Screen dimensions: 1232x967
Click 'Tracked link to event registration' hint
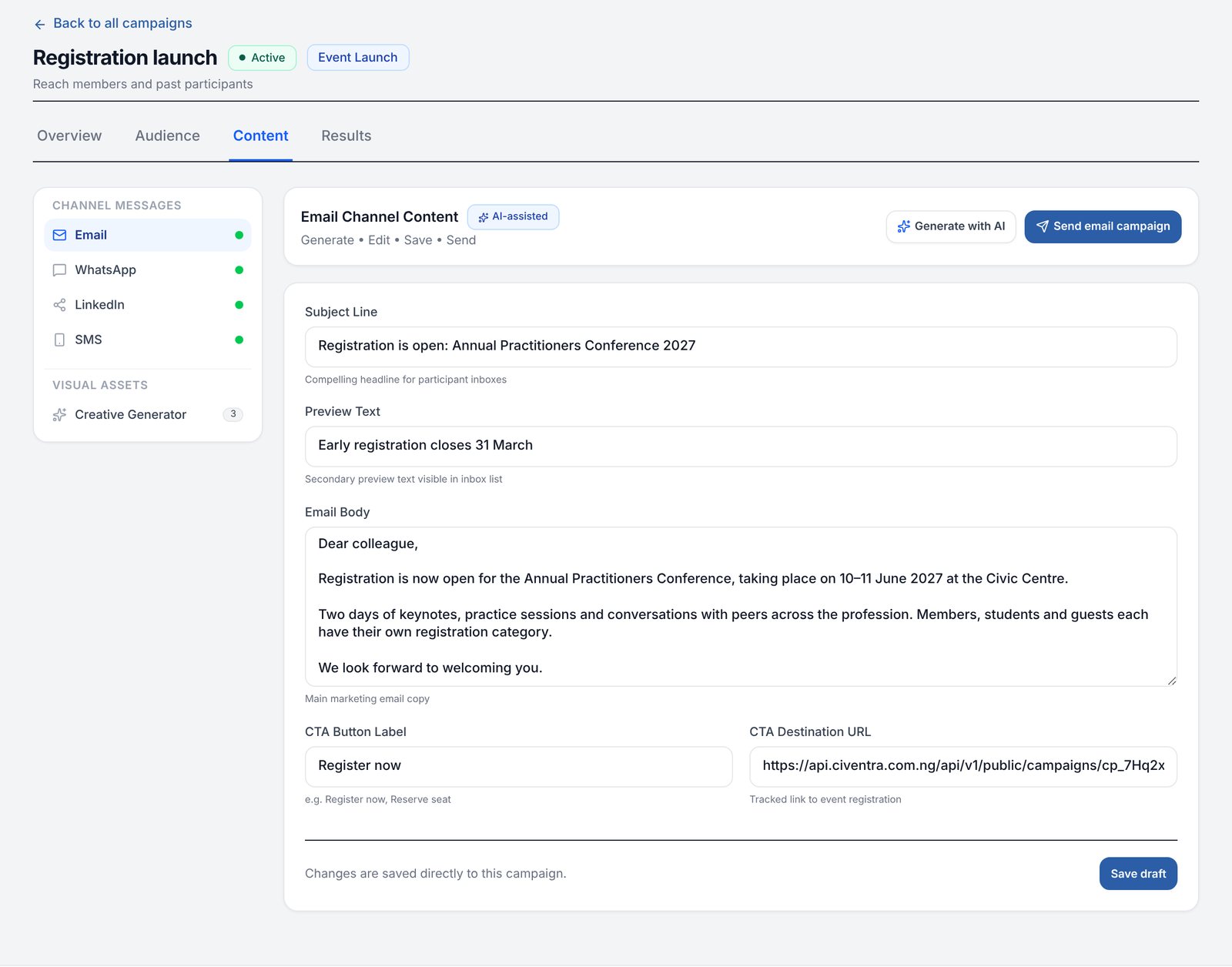click(825, 800)
